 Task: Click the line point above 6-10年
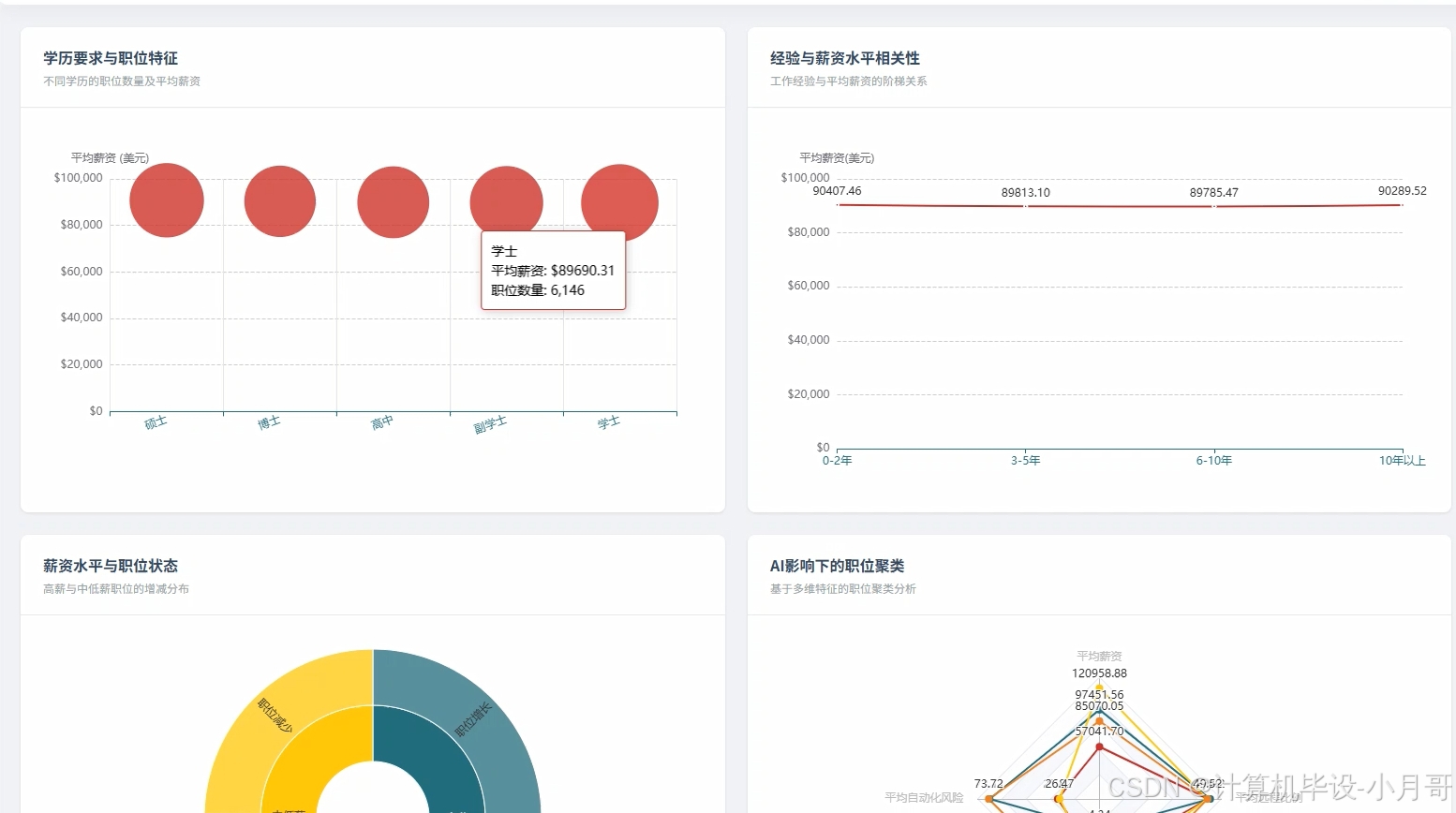pyautogui.click(x=1214, y=206)
